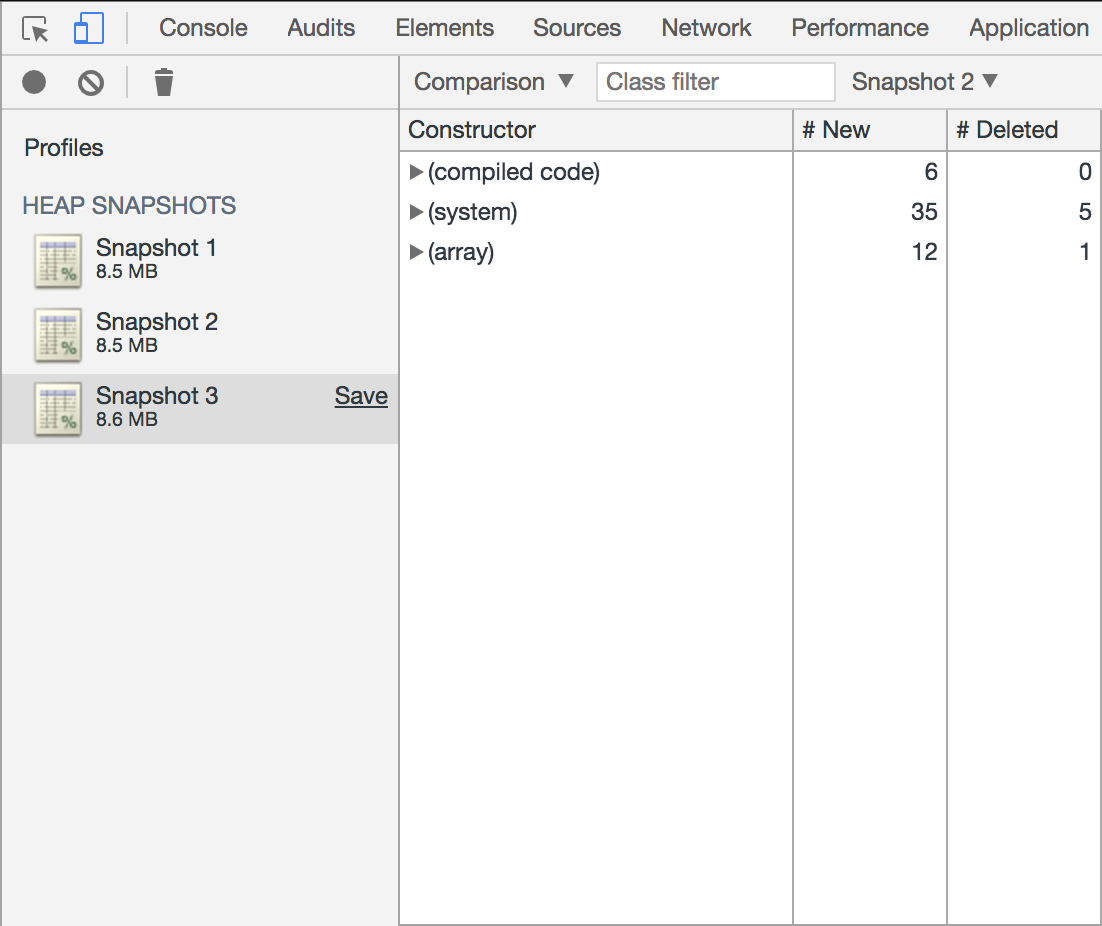This screenshot has width=1102, height=926.
Task: Focus the Class filter input field
Action: (x=715, y=81)
